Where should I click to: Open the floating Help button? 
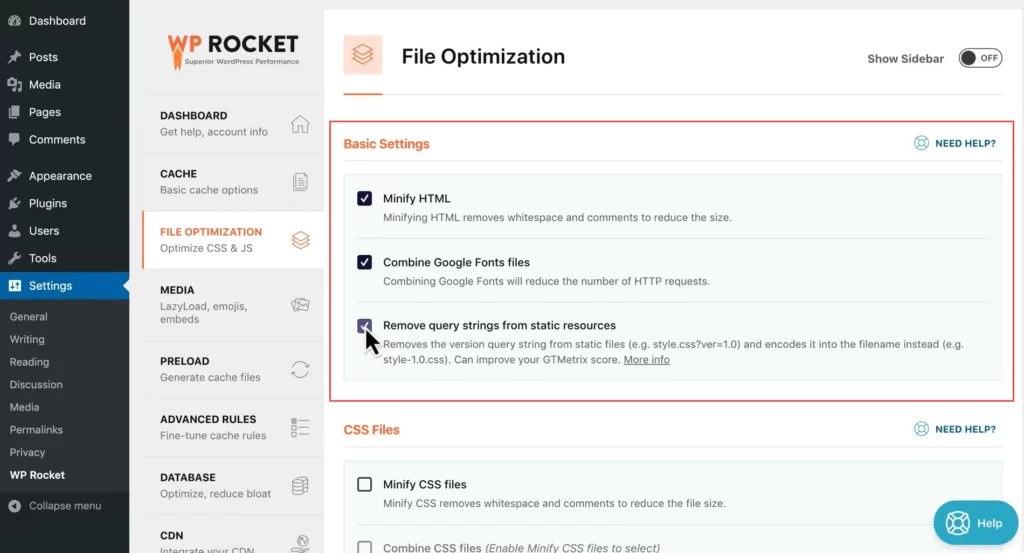pos(974,523)
